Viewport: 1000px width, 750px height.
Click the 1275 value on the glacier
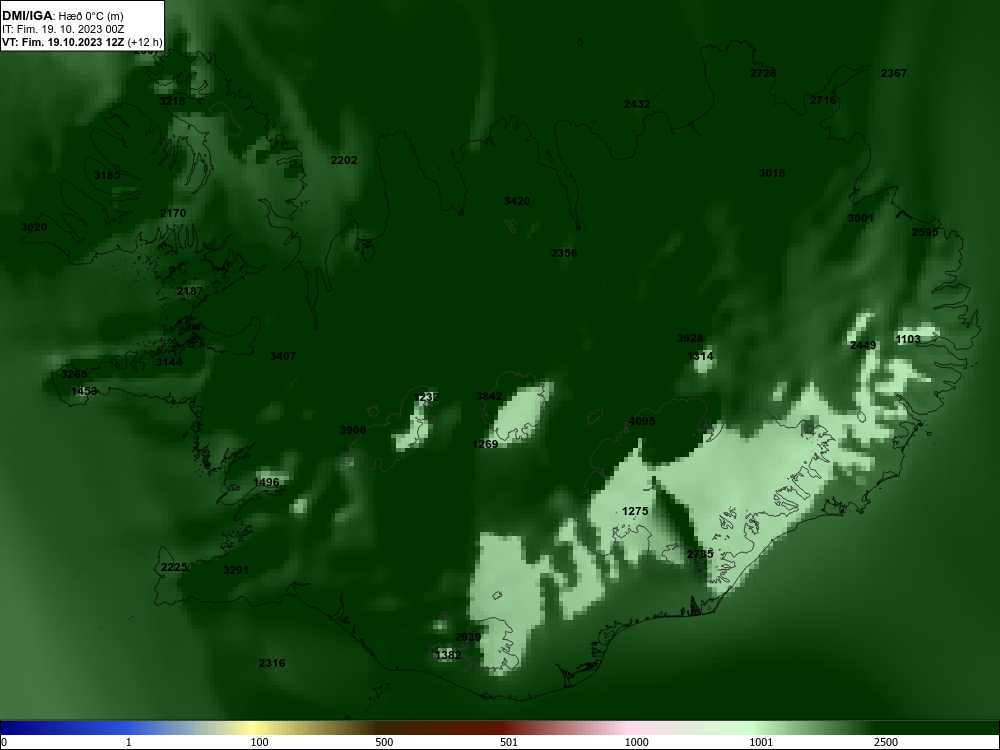[x=635, y=511]
